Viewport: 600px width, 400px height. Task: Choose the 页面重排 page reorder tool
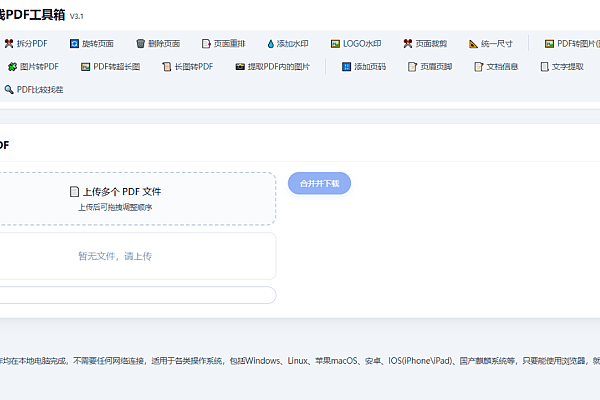(223, 44)
